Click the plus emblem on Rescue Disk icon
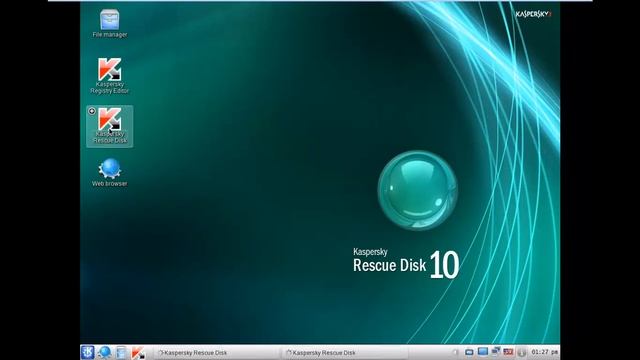Image resolution: width=640 pixels, height=360 pixels. tap(92, 111)
